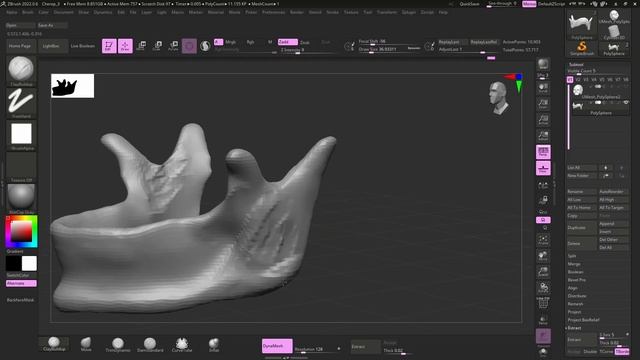Open the material sphere picker

coord(21,198)
